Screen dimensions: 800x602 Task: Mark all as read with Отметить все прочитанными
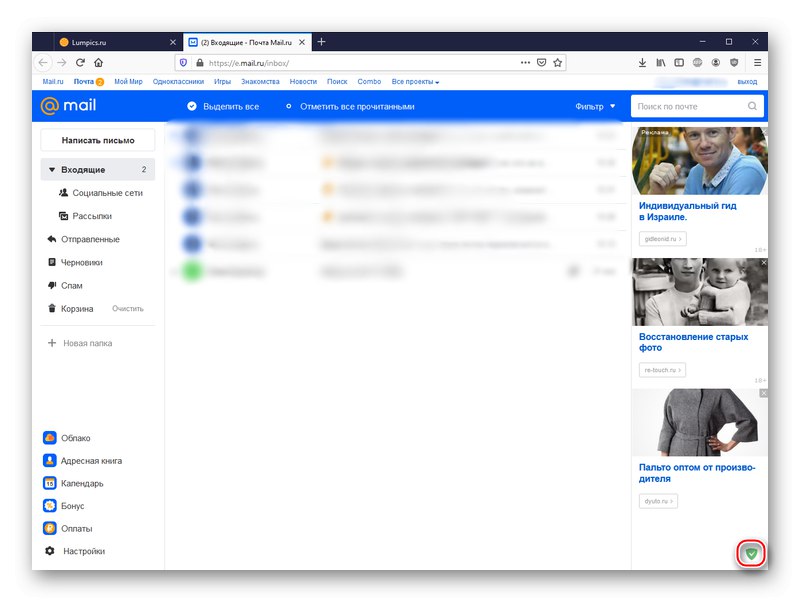click(x=349, y=106)
